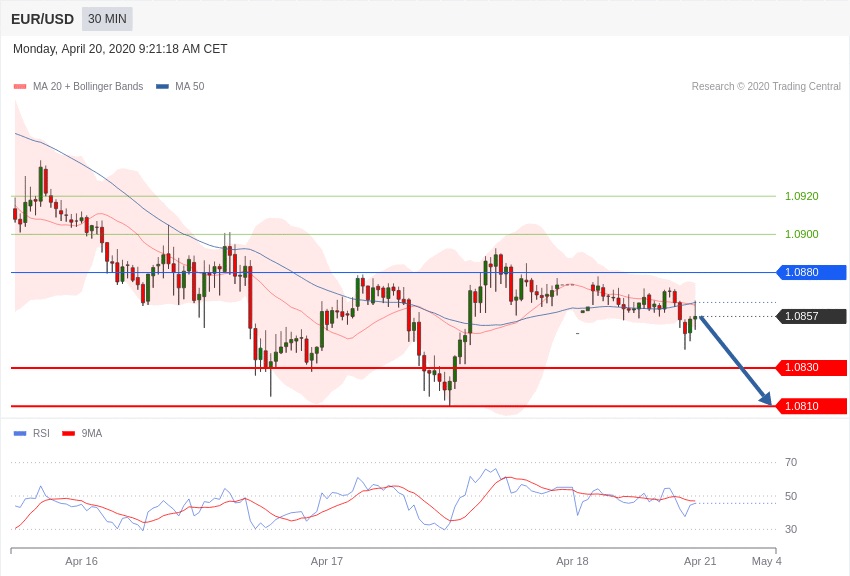The image size is (850, 576).
Task: Click the Apr 18 date axis label
Action: [572, 561]
